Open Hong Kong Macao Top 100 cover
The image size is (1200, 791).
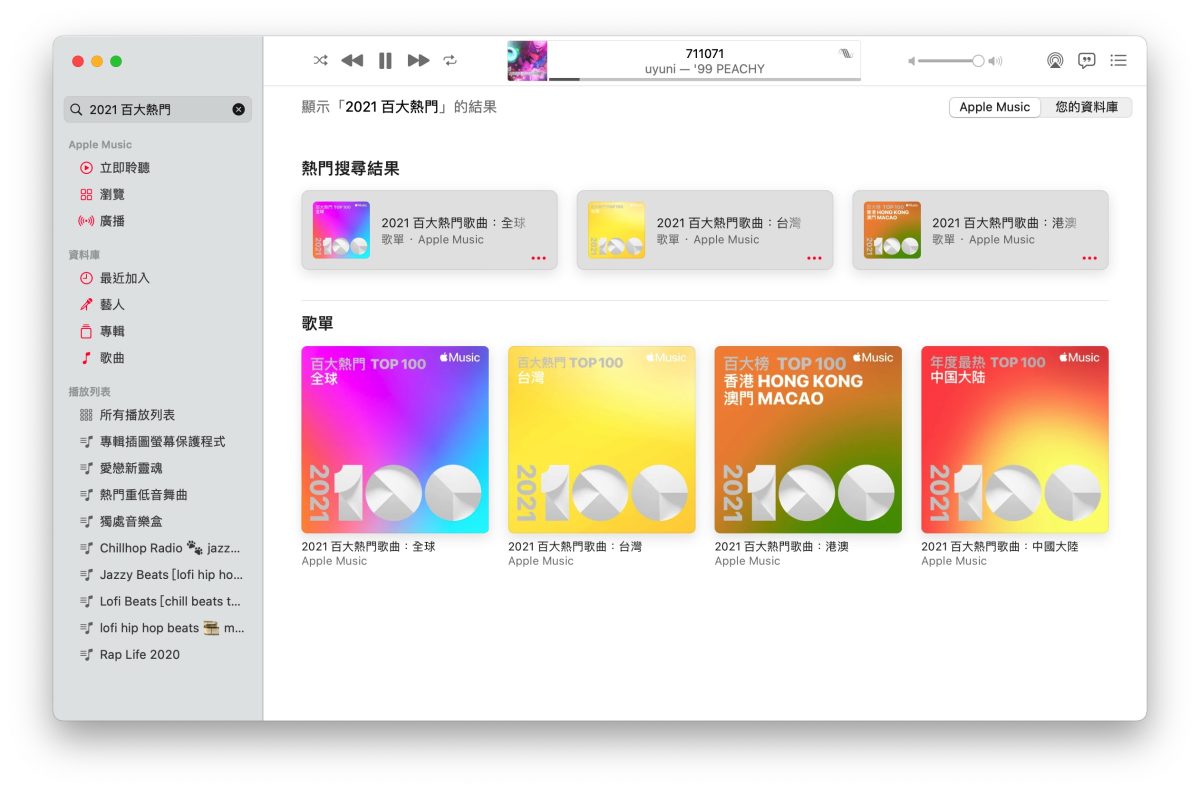[x=808, y=439]
